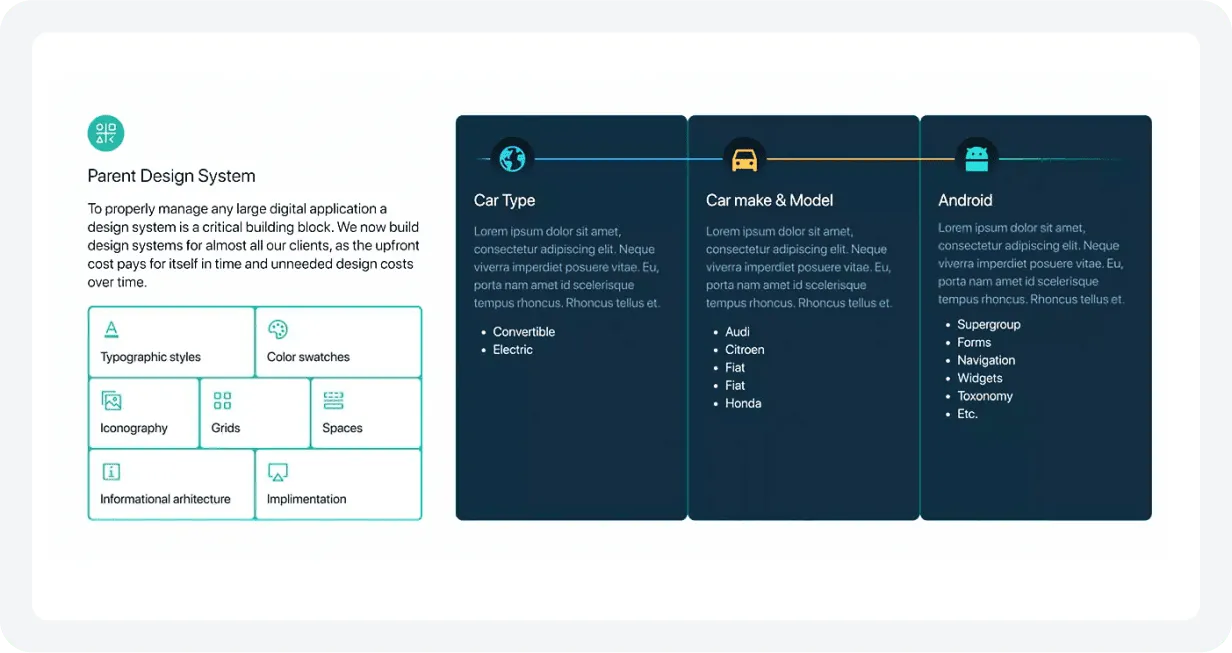Viewport: 1232px width, 653px height.
Task: Select Citroen in the car make list
Action: [x=745, y=350]
